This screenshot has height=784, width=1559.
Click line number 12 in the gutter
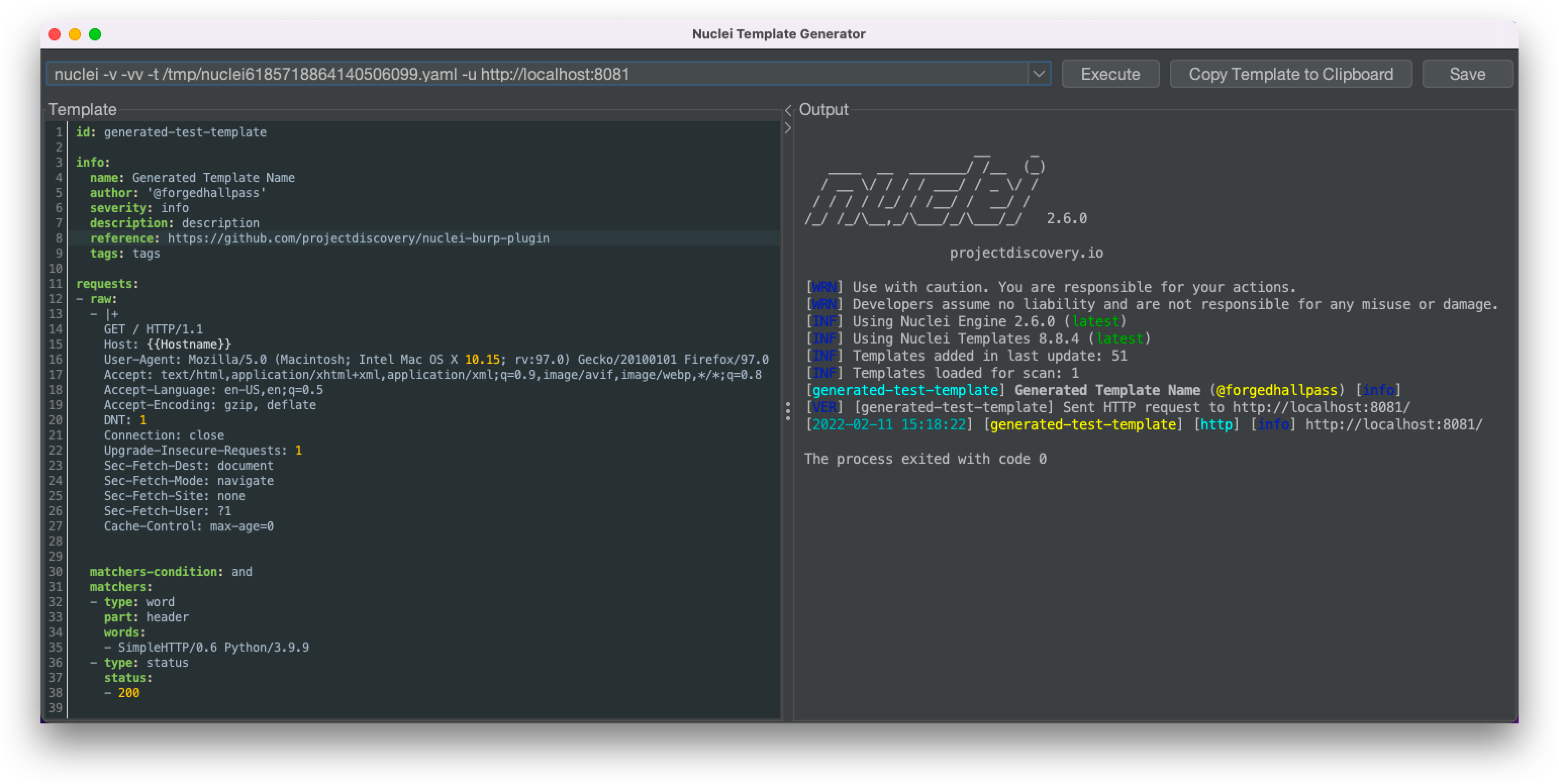[56, 299]
